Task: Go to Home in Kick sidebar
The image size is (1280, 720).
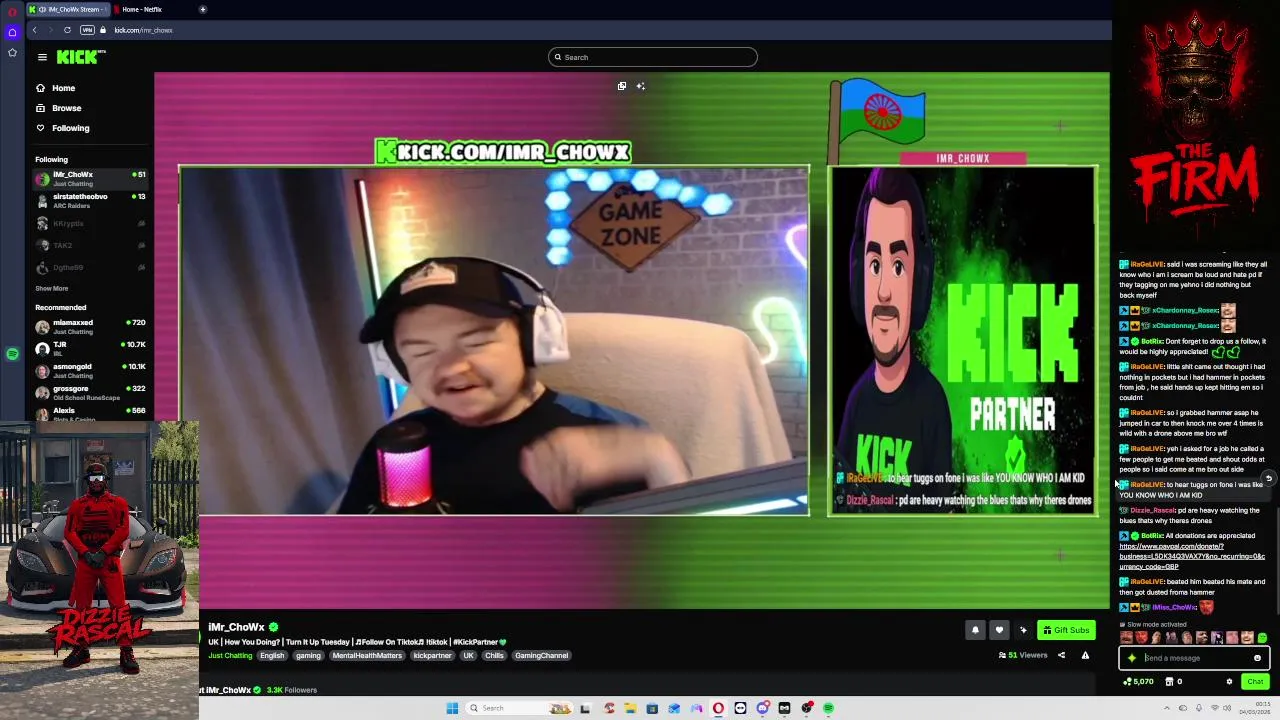Action: tap(56, 88)
